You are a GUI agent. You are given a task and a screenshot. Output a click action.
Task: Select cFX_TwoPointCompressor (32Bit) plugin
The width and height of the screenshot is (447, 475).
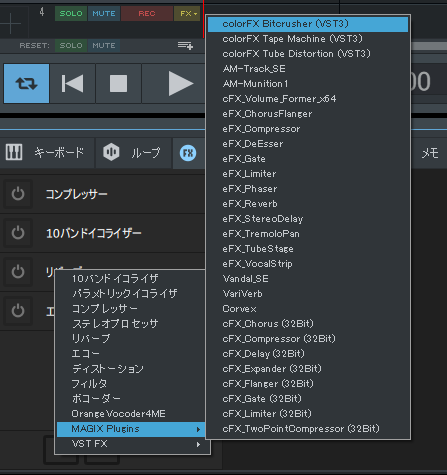point(308,429)
